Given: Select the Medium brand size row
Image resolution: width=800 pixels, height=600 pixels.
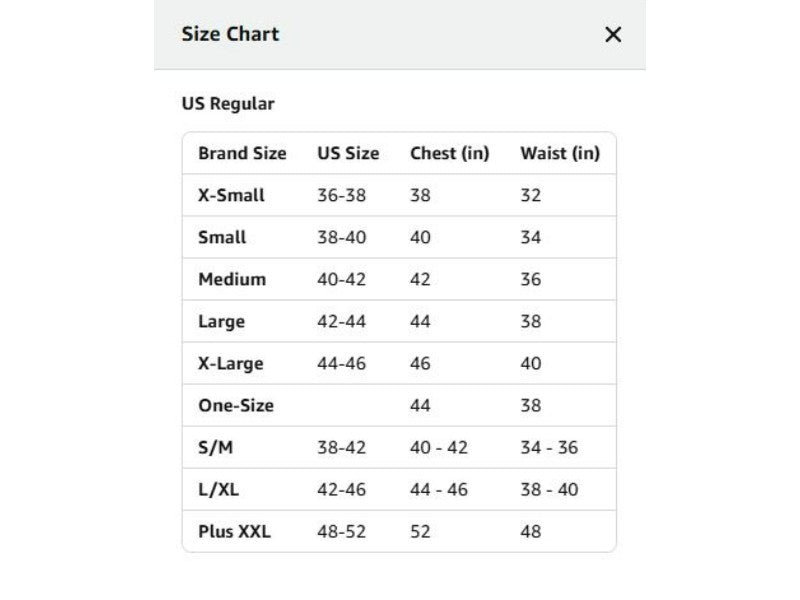Looking at the screenshot, I should (x=399, y=279).
